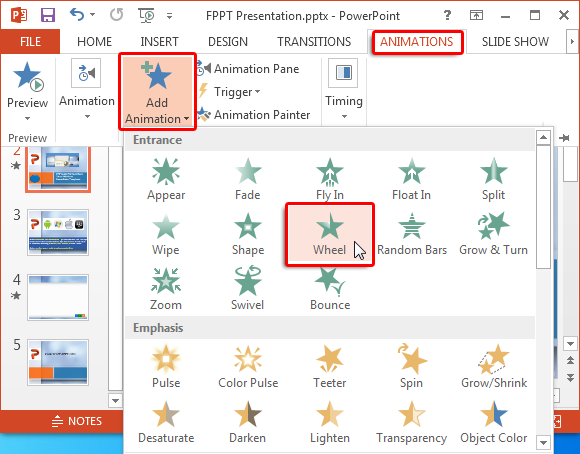Click the Save icon in quick access toolbar
Viewport: 580px width, 454px height.
48,15
